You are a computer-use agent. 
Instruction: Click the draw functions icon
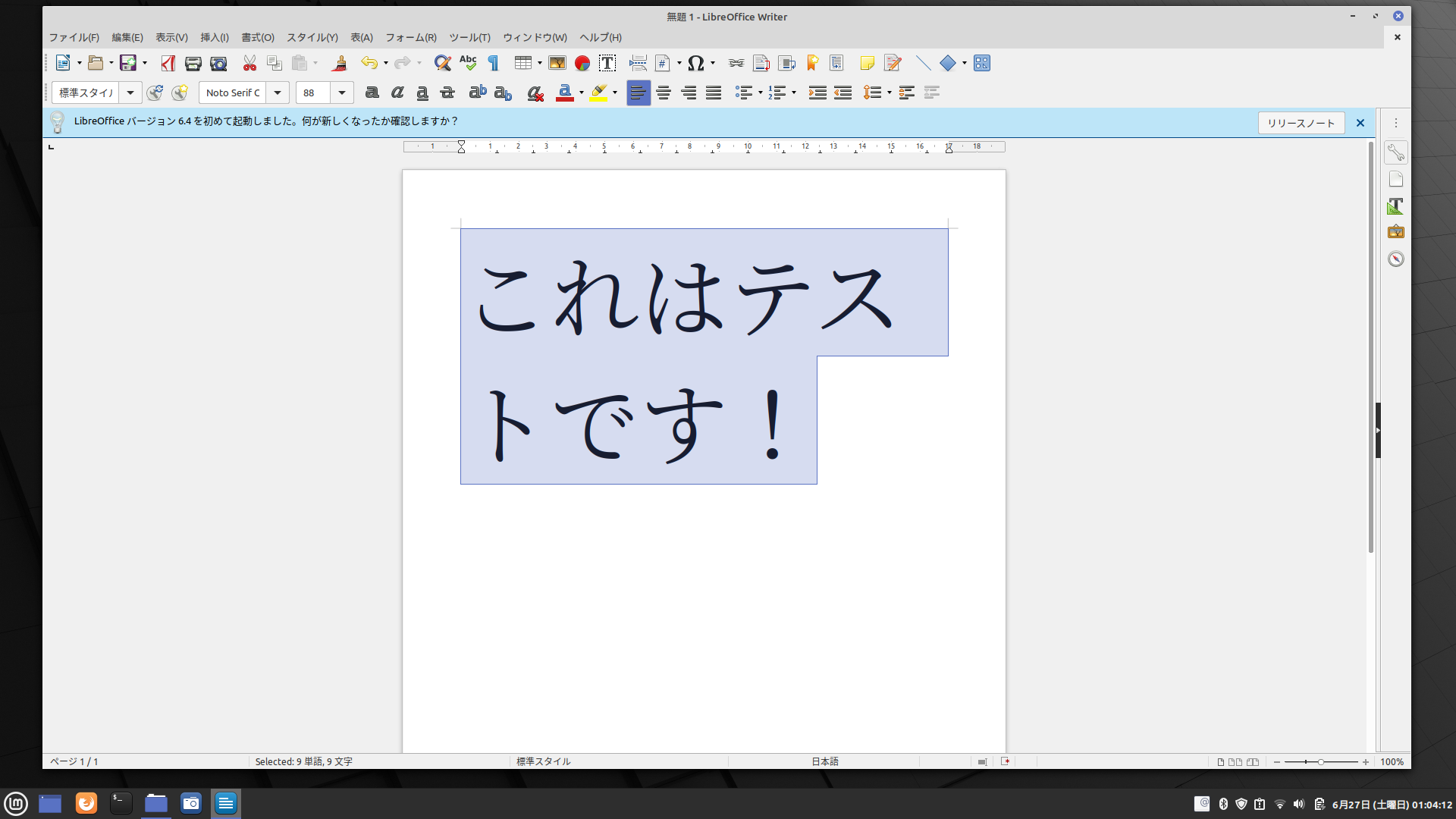coord(982,63)
